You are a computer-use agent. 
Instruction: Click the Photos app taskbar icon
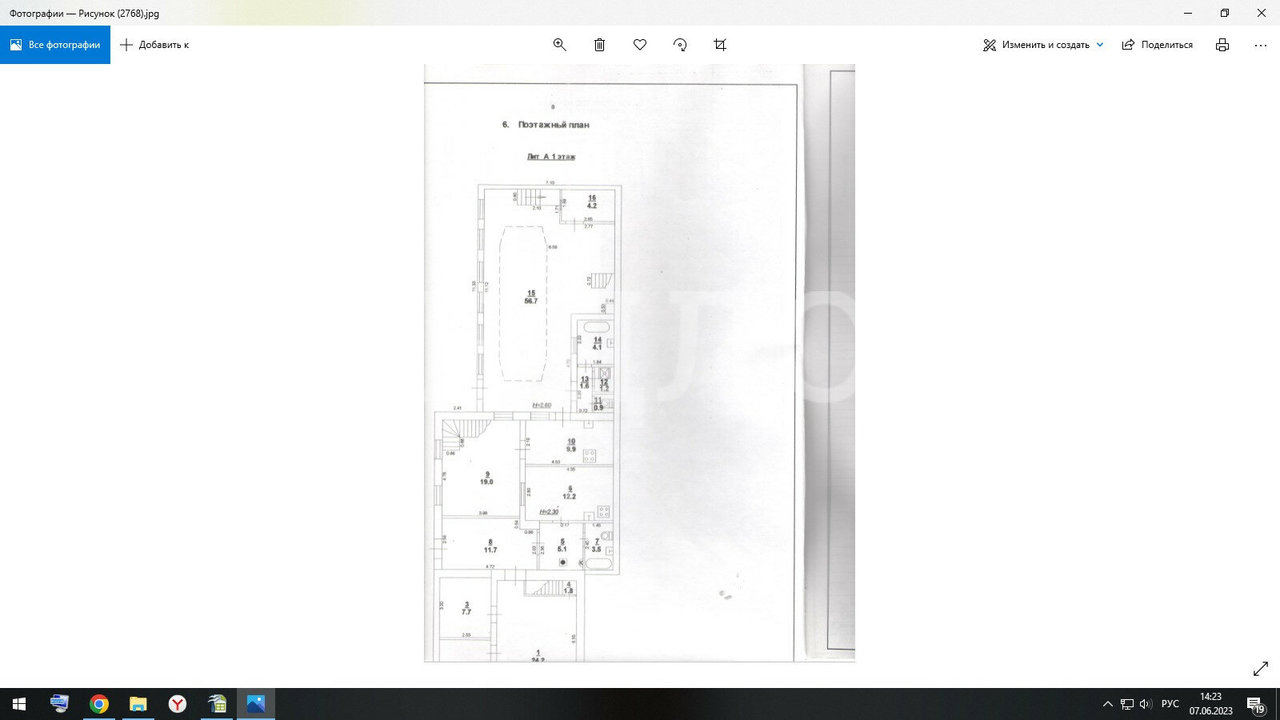pos(256,704)
